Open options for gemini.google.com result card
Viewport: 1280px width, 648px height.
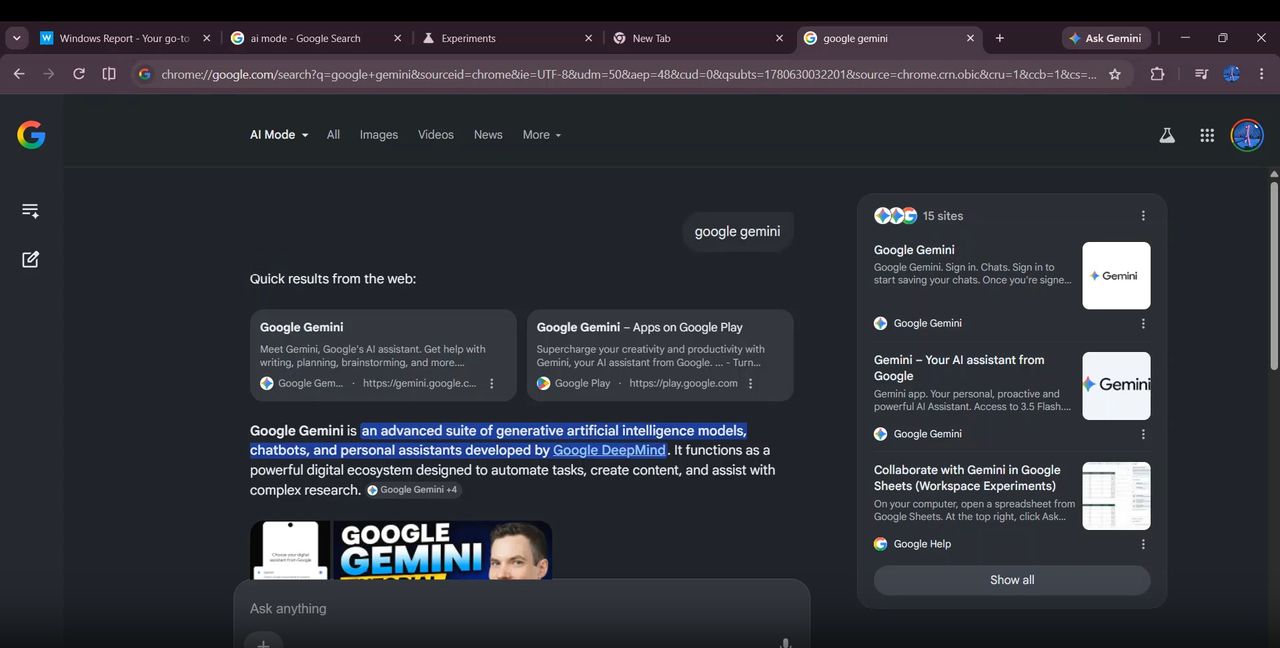point(491,383)
